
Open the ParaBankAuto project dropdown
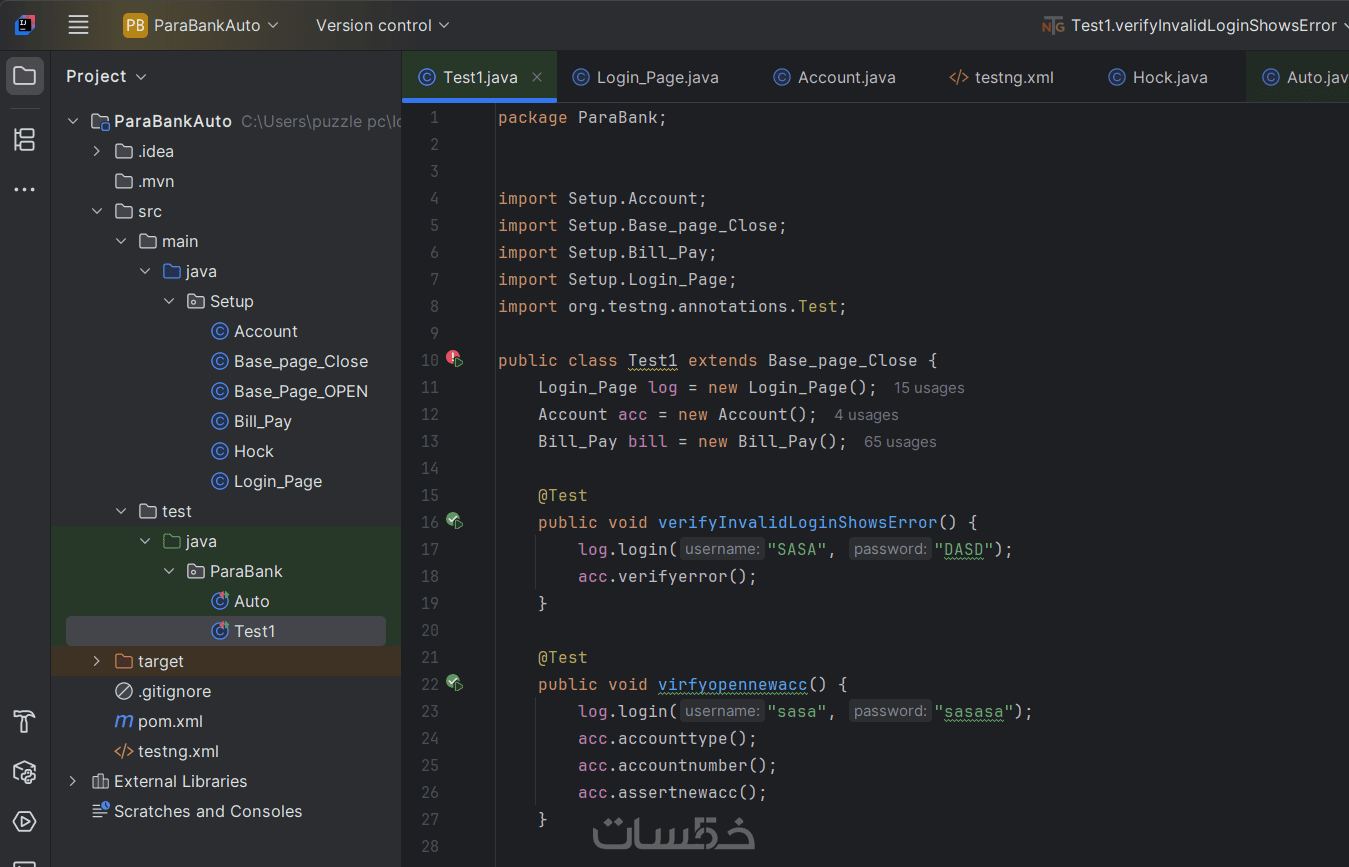pyautogui.click(x=201, y=25)
